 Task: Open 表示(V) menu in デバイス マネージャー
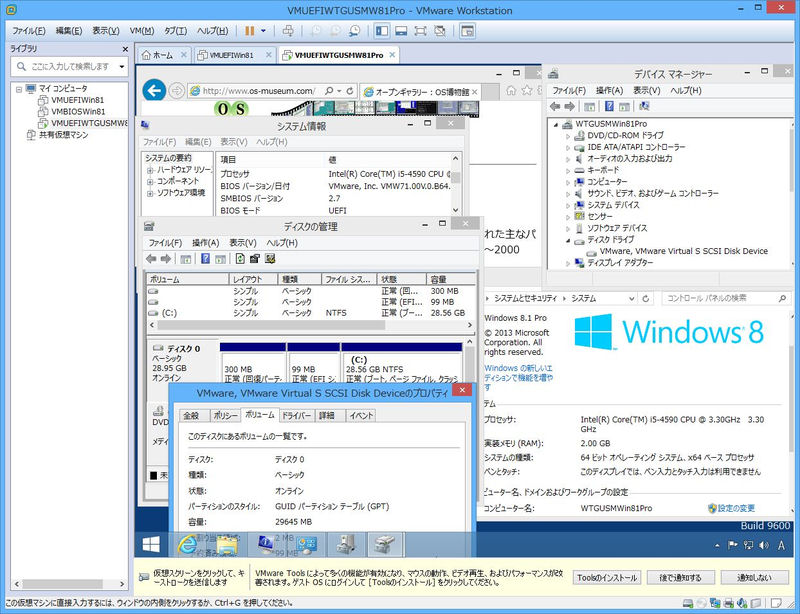coord(646,90)
